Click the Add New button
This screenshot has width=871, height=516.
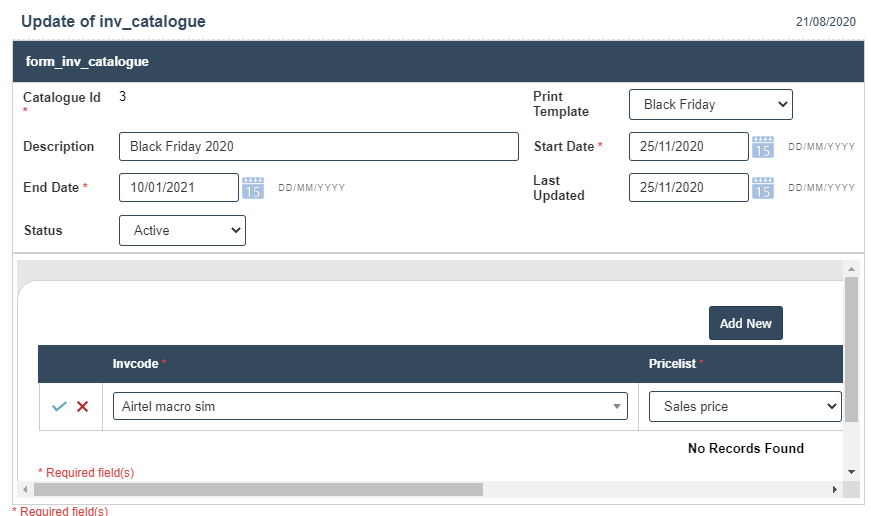[745, 323]
